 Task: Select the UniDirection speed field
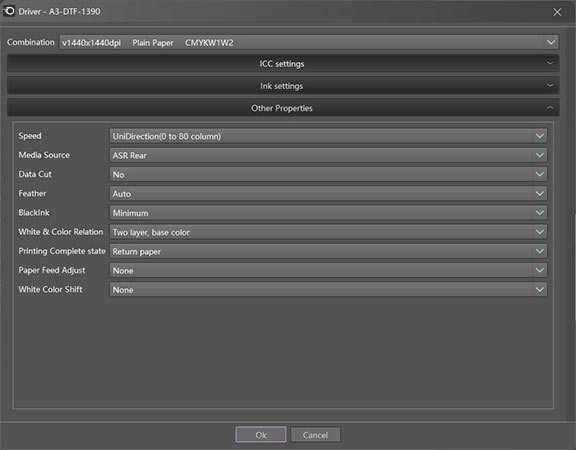click(x=328, y=136)
